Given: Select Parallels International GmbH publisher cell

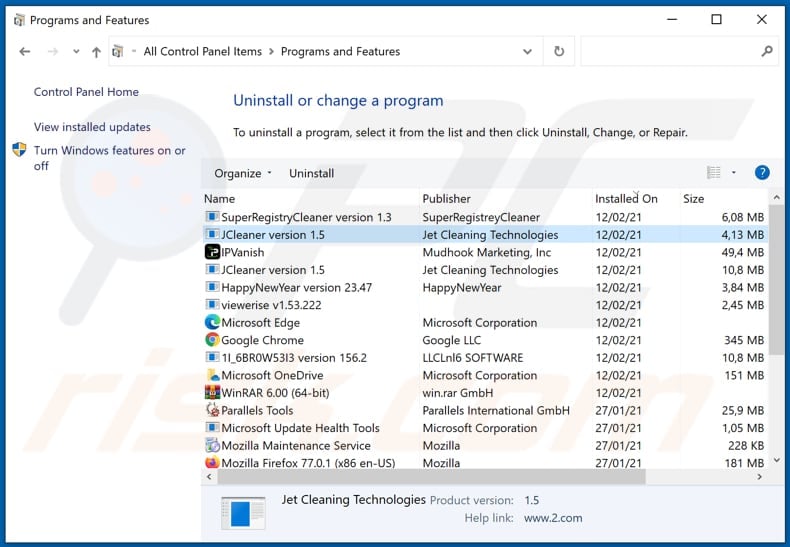Looking at the screenshot, I should coord(496,411).
